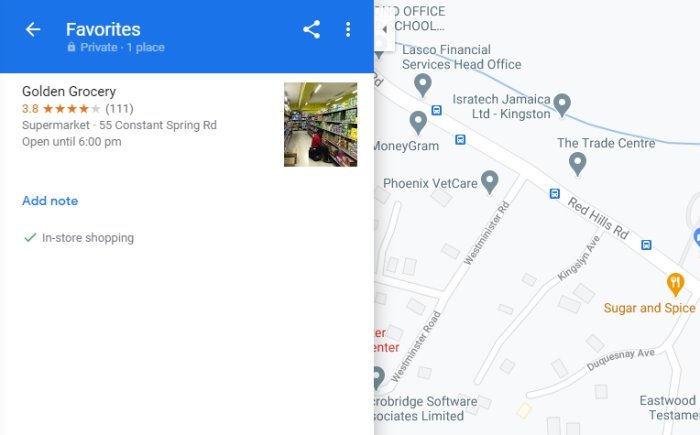Click the Phoenix VetCare map pin

tap(490, 181)
